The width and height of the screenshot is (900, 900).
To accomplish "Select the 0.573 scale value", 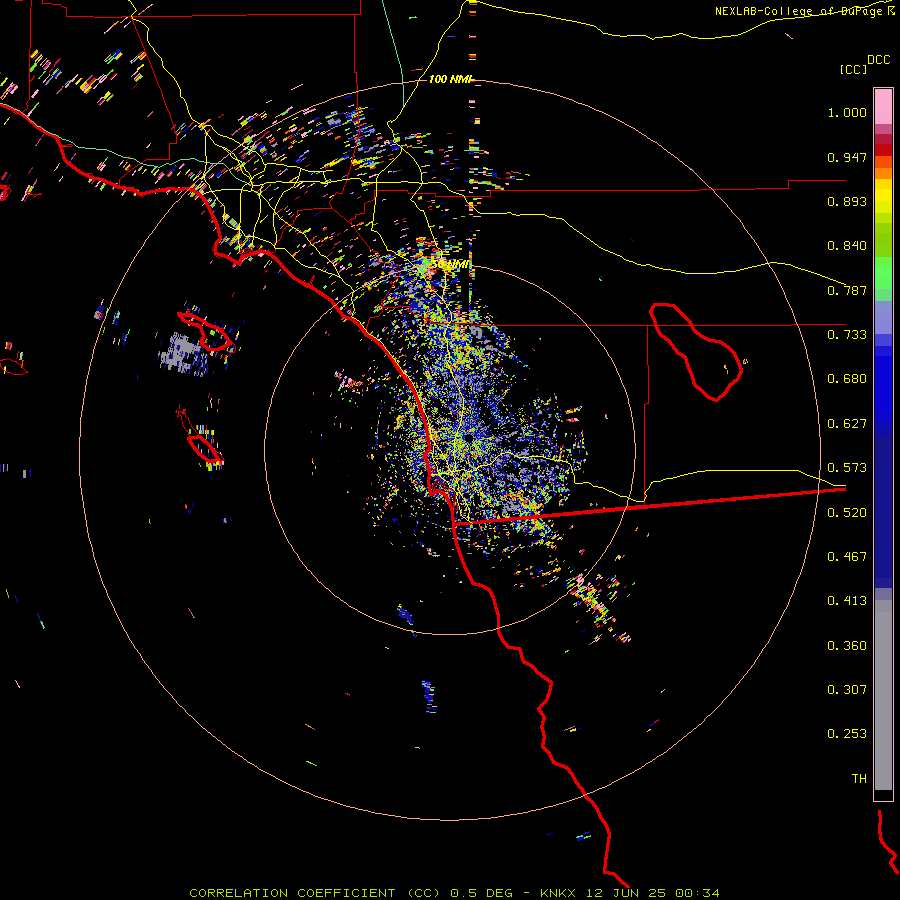I will [847, 468].
